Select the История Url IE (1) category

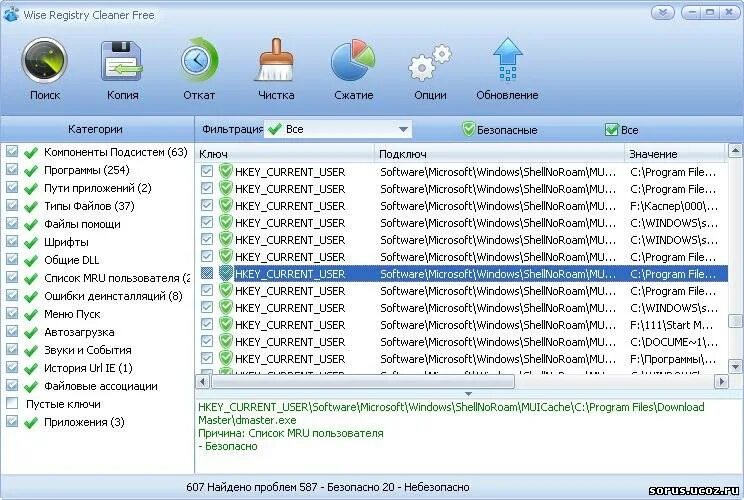click(x=88, y=368)
